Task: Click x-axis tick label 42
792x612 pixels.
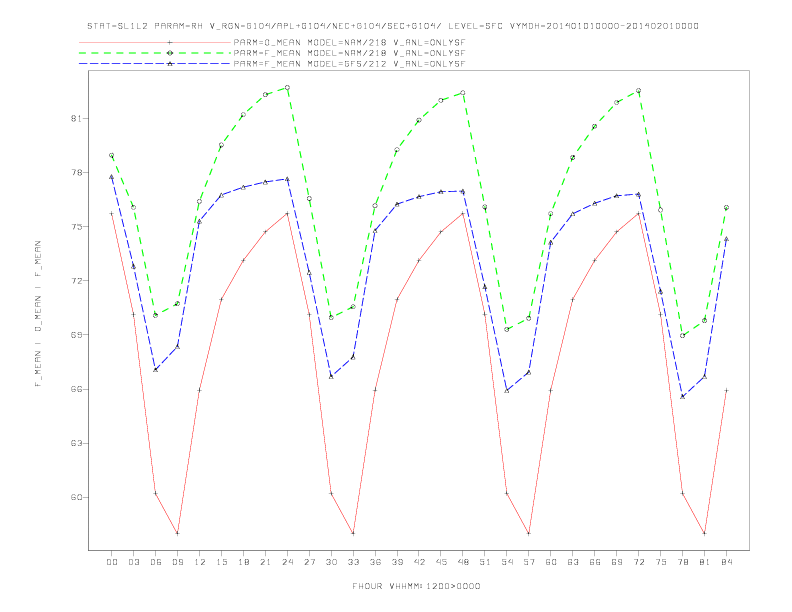Action: 419,562
